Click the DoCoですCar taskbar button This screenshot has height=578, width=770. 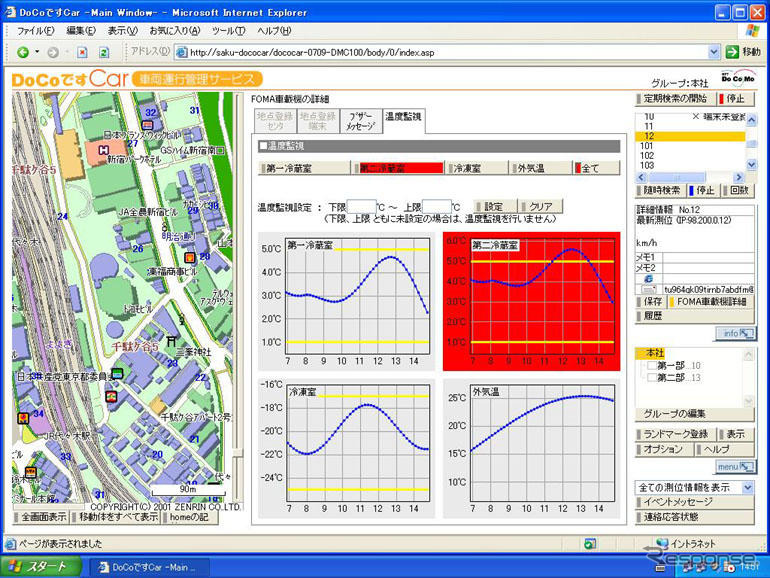[150, 567]
